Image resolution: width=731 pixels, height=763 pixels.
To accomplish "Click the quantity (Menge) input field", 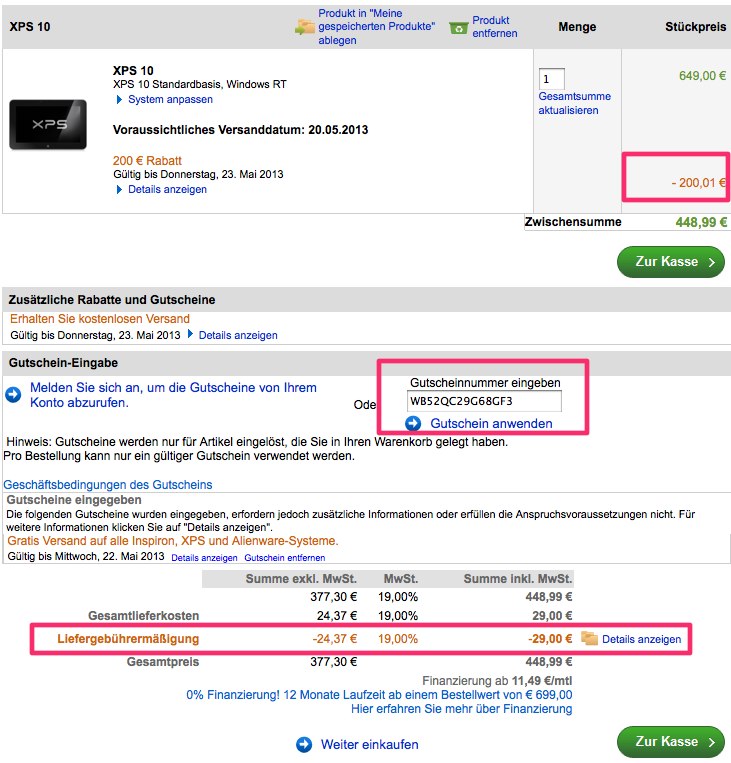I will point(551,78).
